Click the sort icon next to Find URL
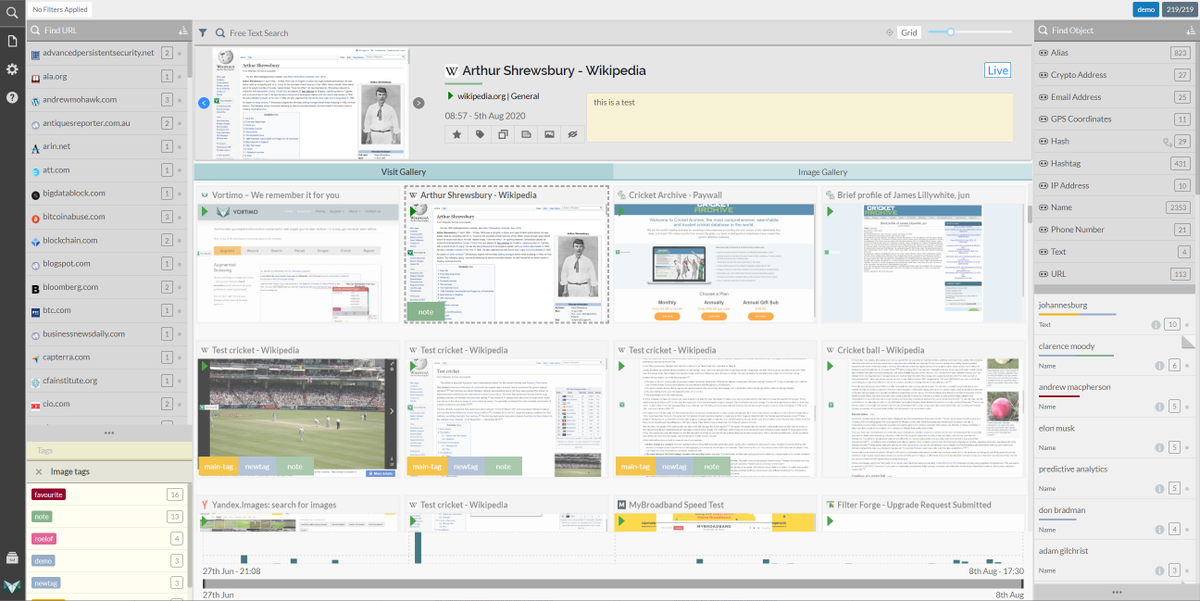1200x601 pixels. click(182, 30)
